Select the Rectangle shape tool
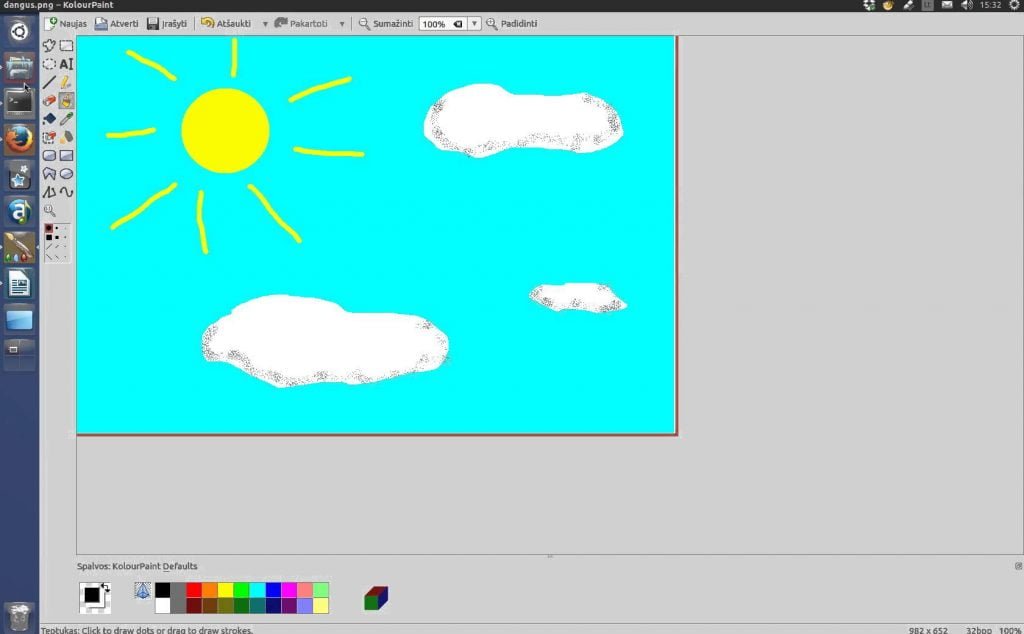 click(x=67, y=155)
